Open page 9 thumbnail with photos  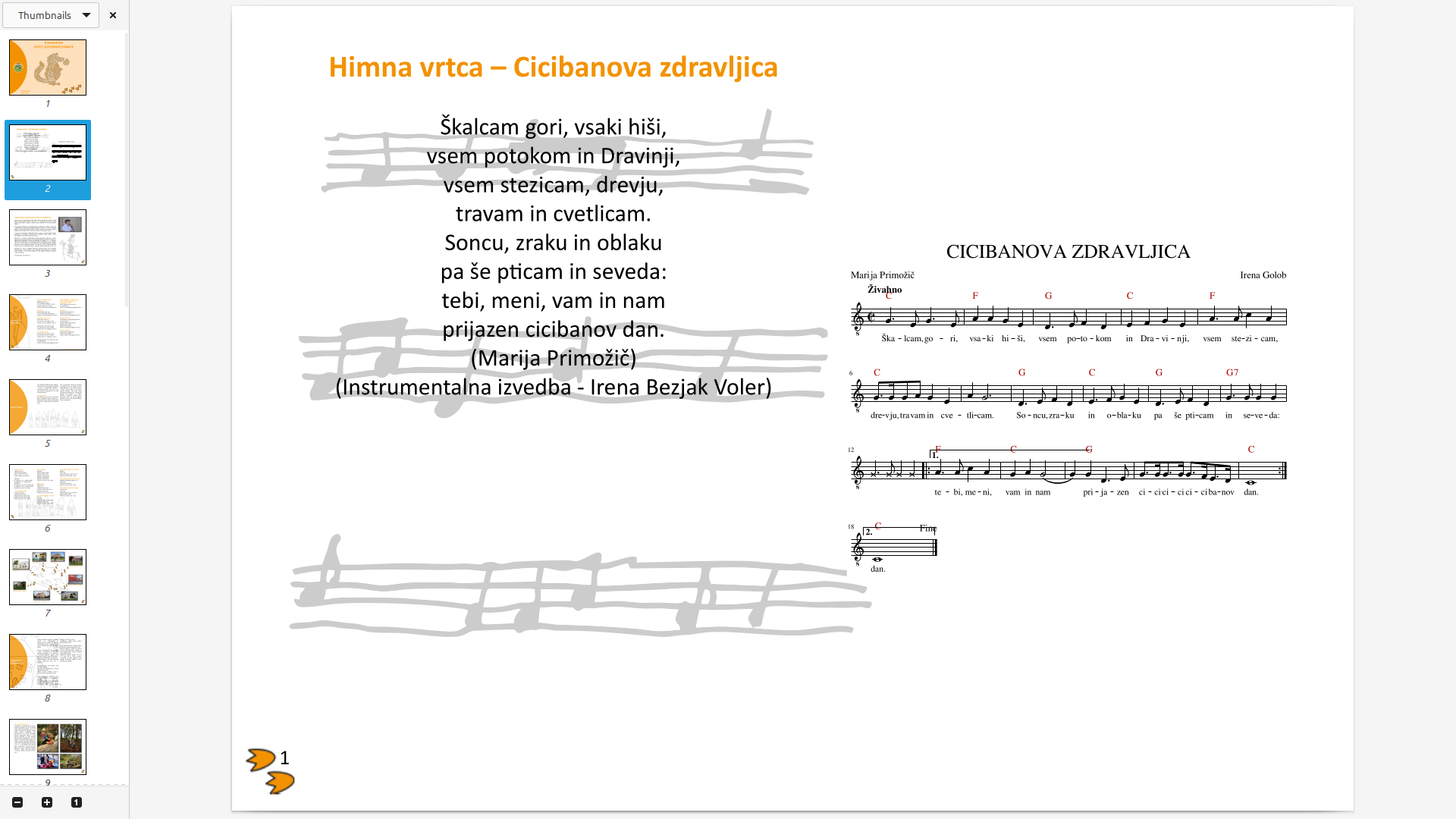click(48, 747)
